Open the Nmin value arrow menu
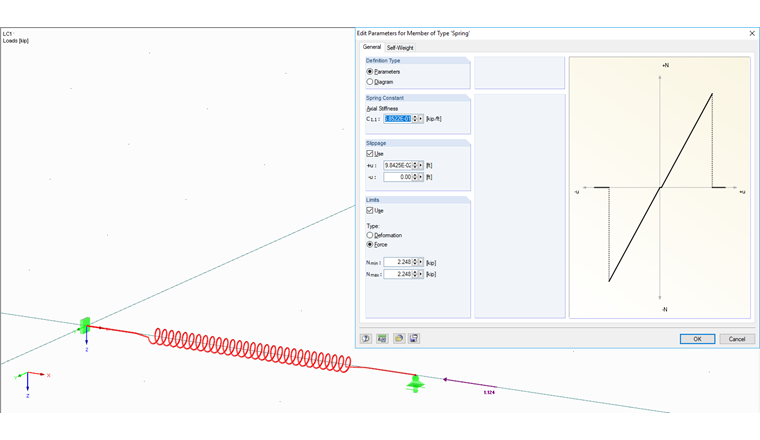The image size is (760, 440). [421, 262]
